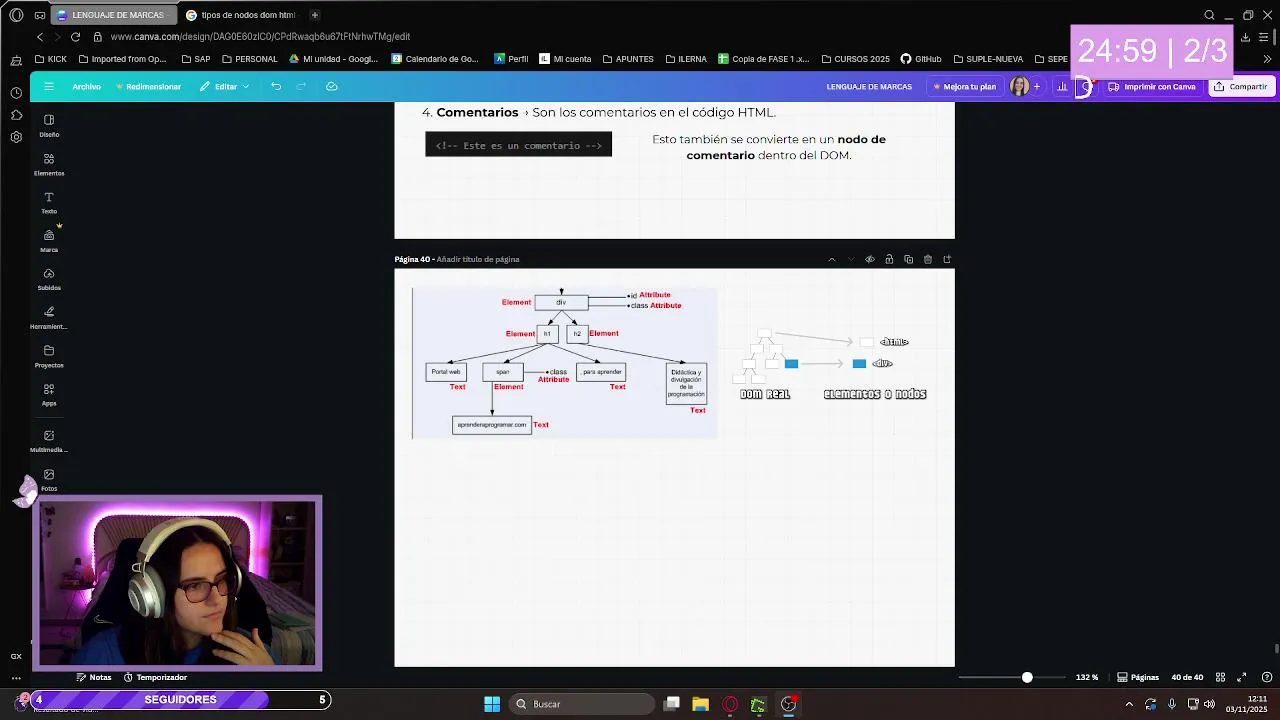Open the Herramientas panel

tap(49, 318)
